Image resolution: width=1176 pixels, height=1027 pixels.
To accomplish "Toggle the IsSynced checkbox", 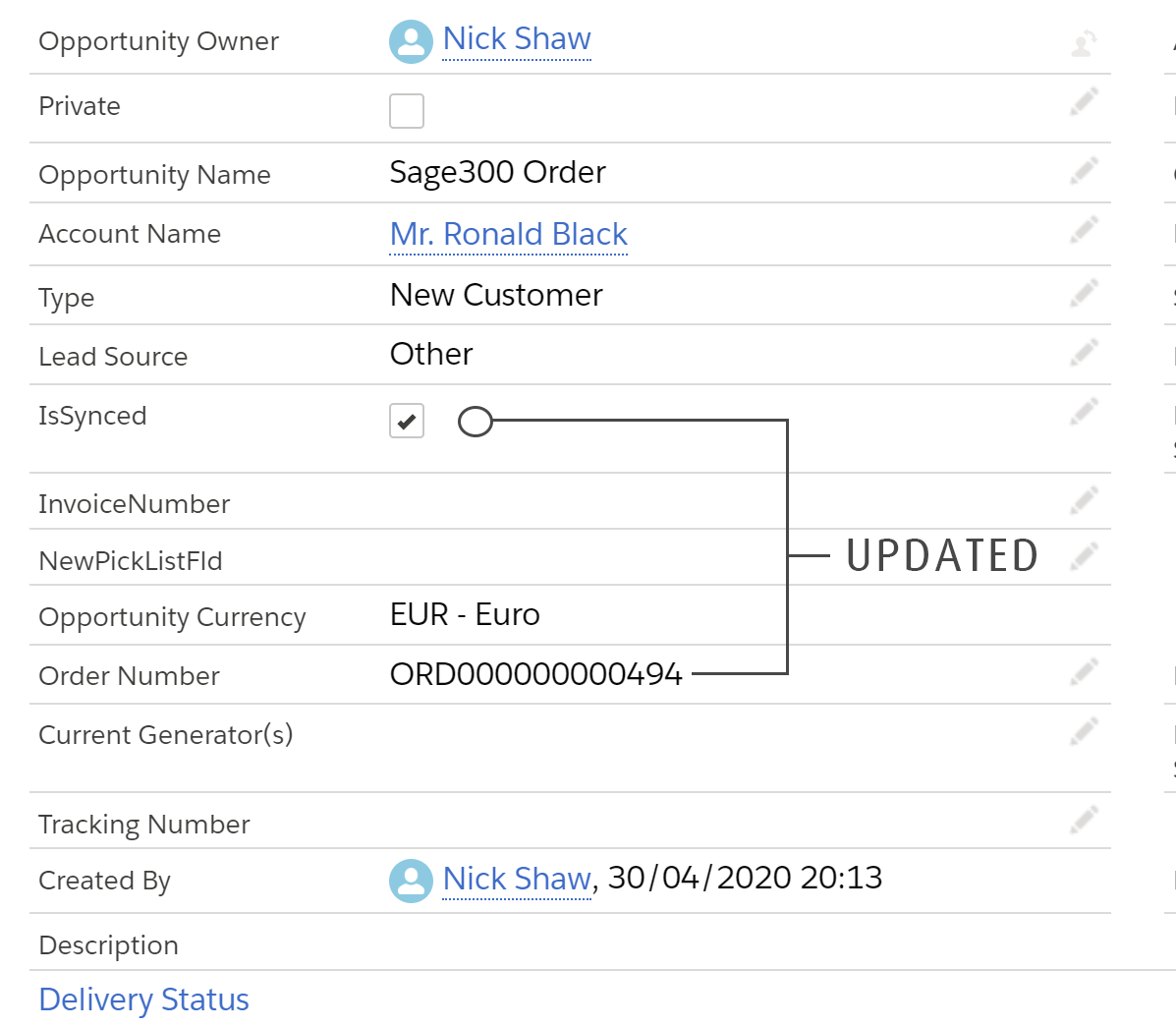I will (407, 421).
